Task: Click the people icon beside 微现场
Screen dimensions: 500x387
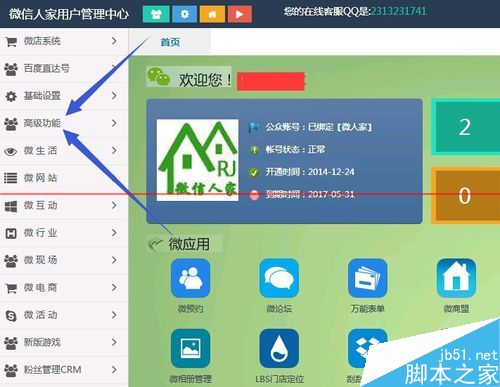Action: 11,261
